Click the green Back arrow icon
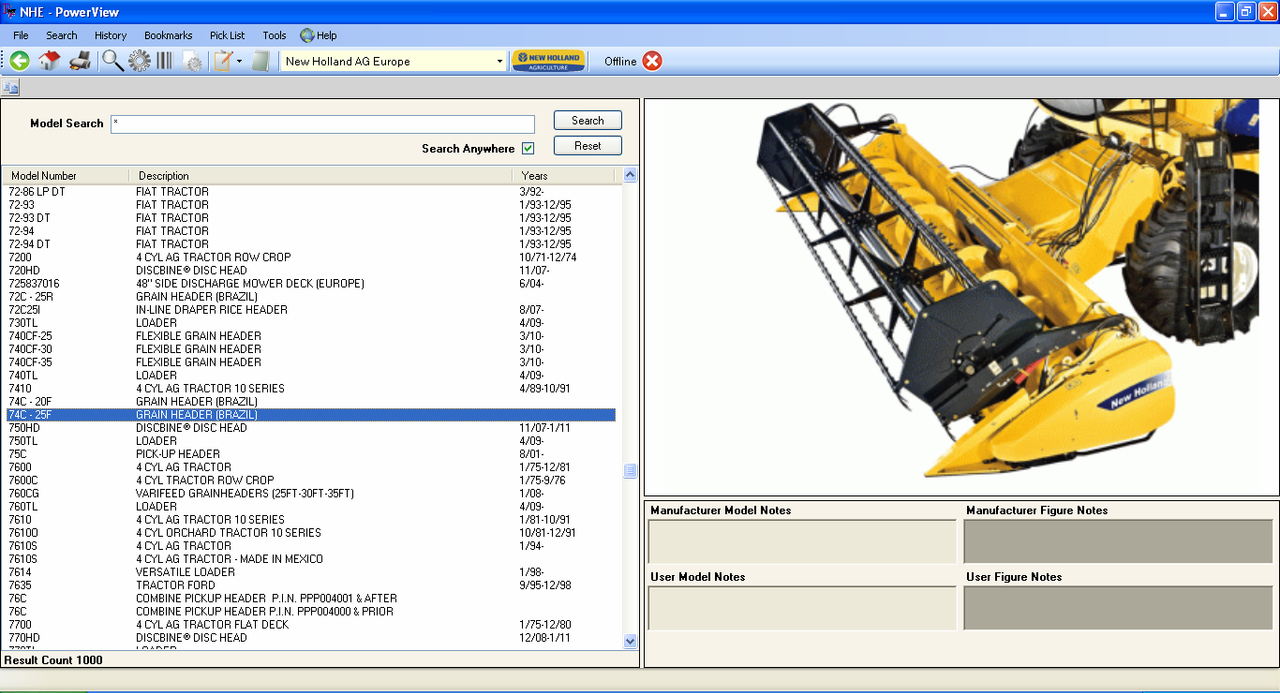Viewport: 1280px width, 693px height. coord(19,61)
